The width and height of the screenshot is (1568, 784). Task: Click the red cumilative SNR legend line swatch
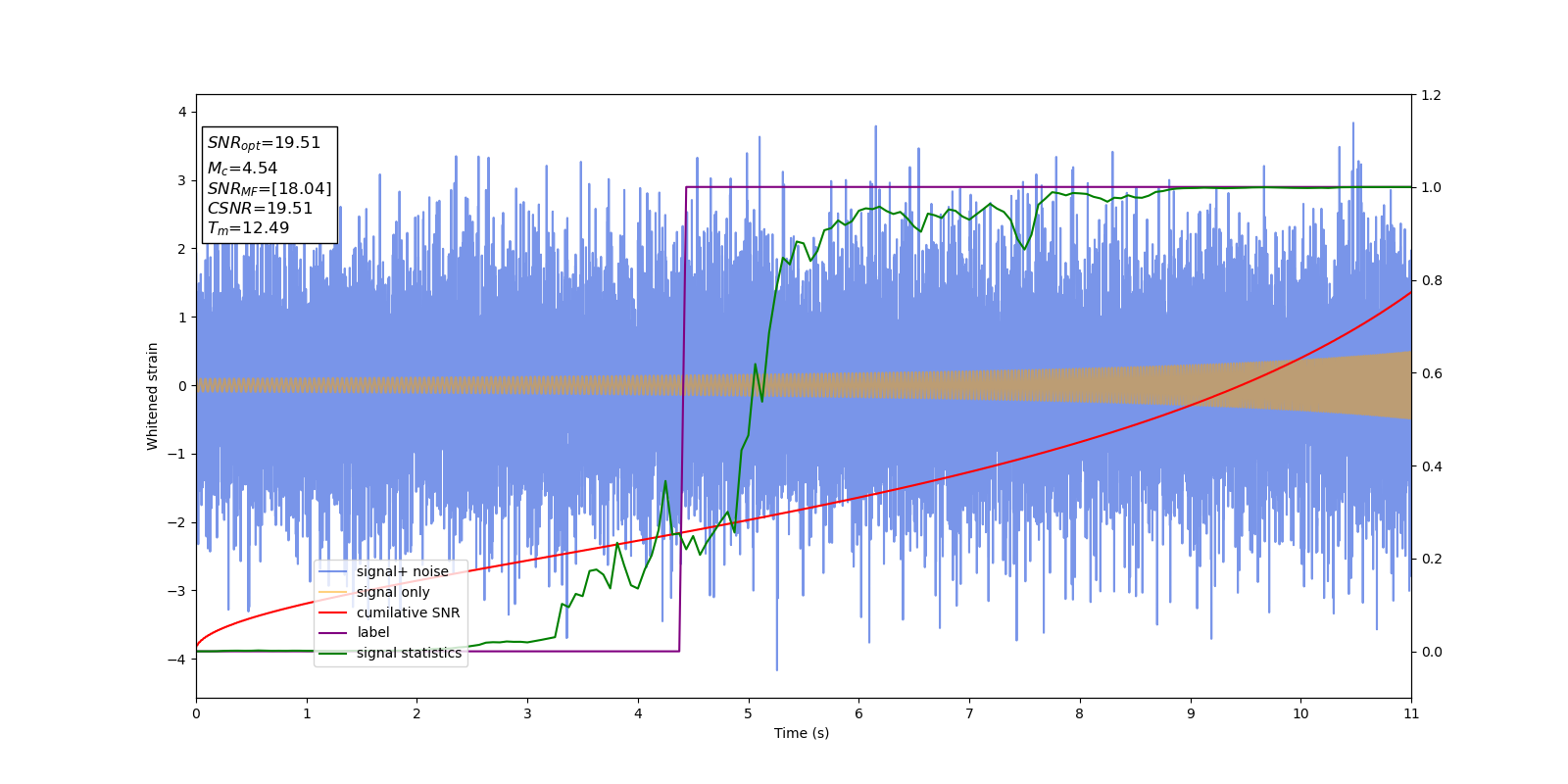tap(333, 612)
